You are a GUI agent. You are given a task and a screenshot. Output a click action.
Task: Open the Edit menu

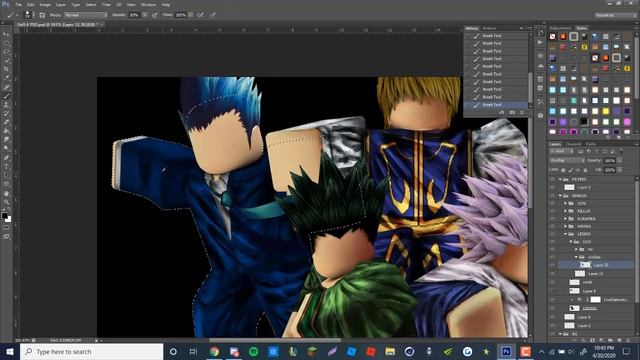tap(31, 4)
